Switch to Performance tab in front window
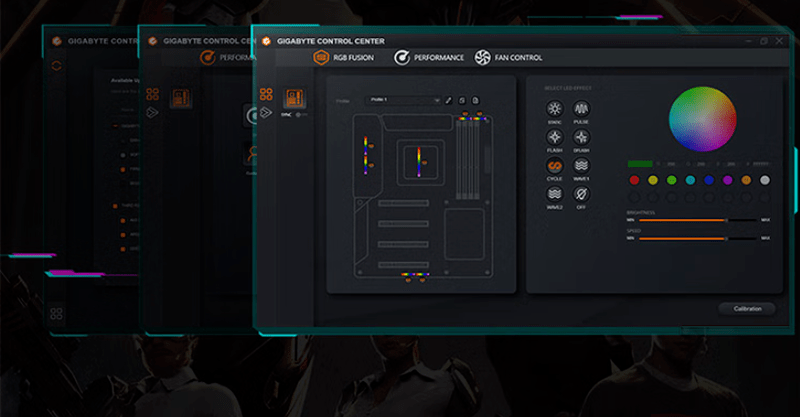 tap(429, 58)
